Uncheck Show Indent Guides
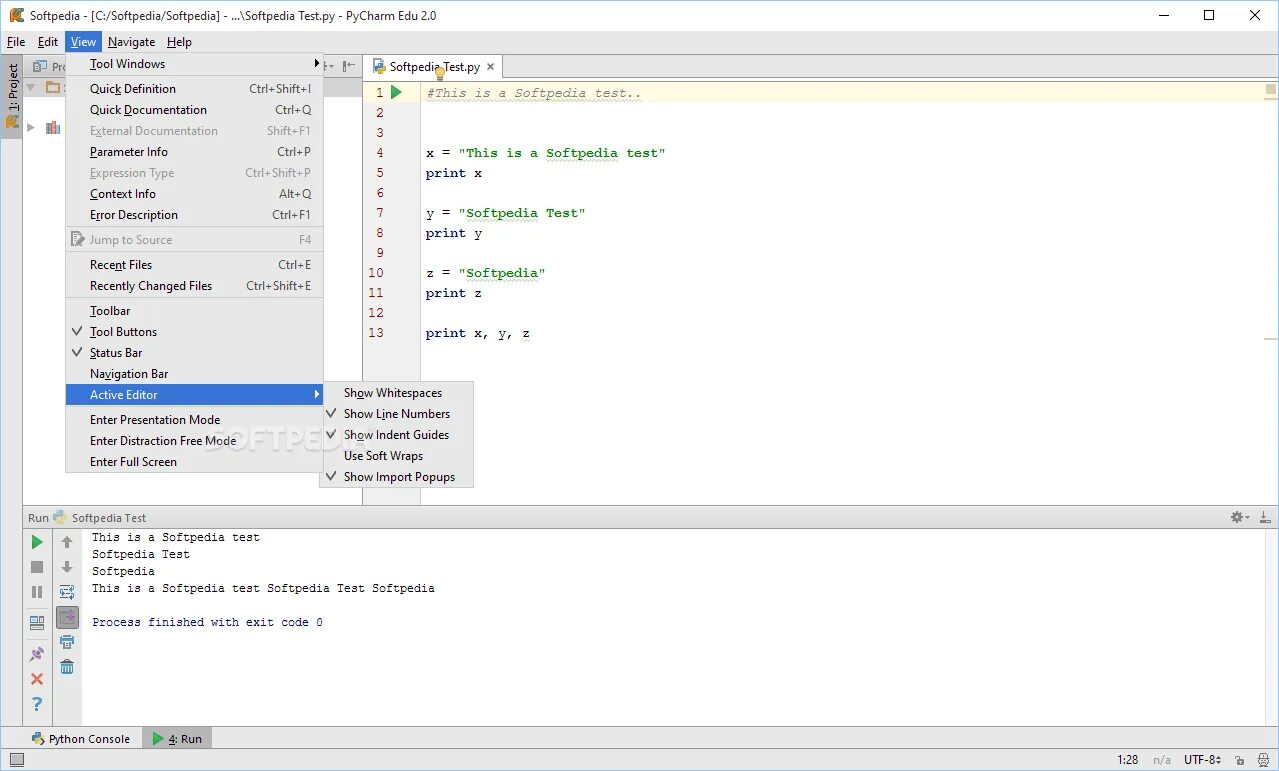The width and height of the screenshot is (1279, 771). tap(397, 435)
